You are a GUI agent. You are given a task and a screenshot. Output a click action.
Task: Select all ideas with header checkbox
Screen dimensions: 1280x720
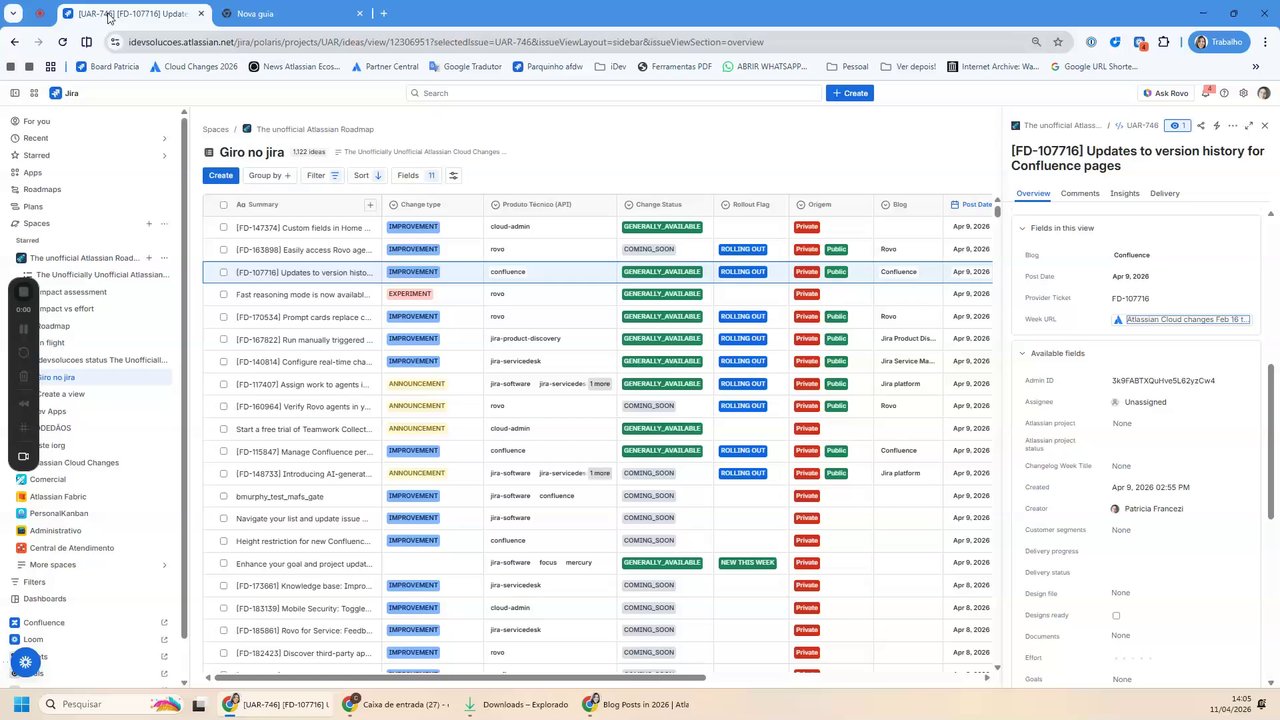[223, 205]
